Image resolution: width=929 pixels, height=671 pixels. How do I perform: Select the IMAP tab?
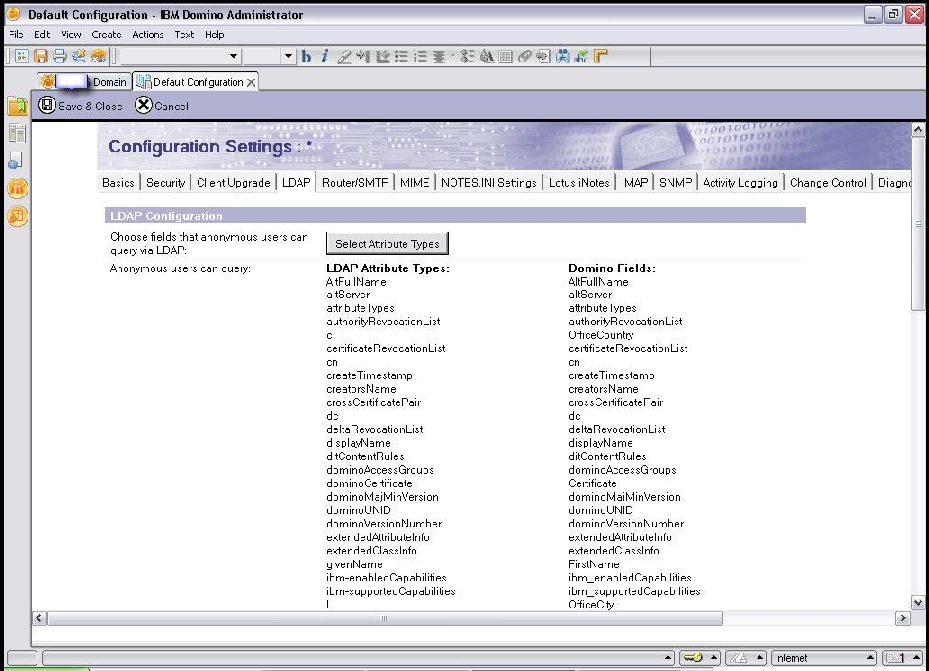pos(635,182)
